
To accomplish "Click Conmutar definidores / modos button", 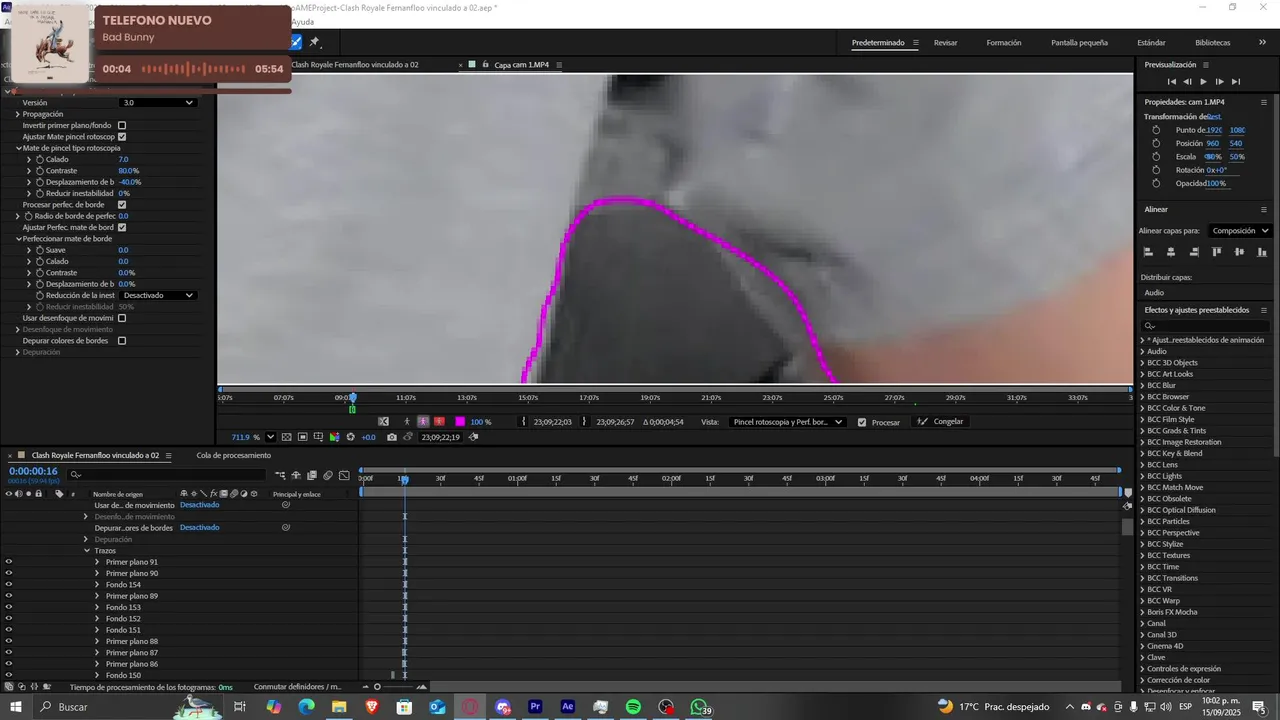I will [298, 687].
